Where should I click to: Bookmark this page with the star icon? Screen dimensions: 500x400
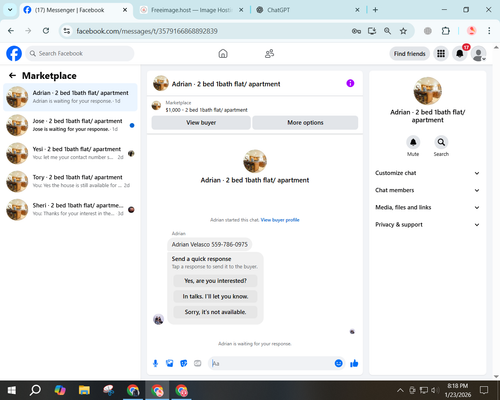tap(403, 31)
